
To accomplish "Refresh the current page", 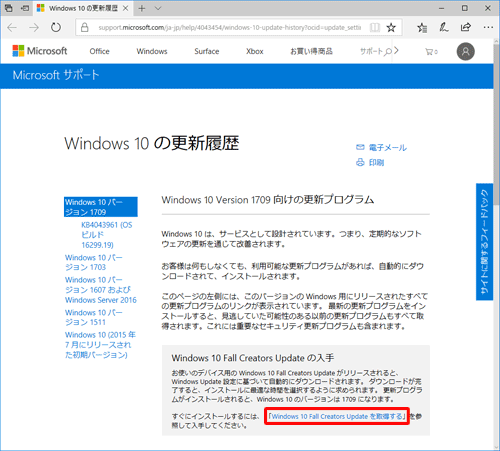I will tap(56, 27).
